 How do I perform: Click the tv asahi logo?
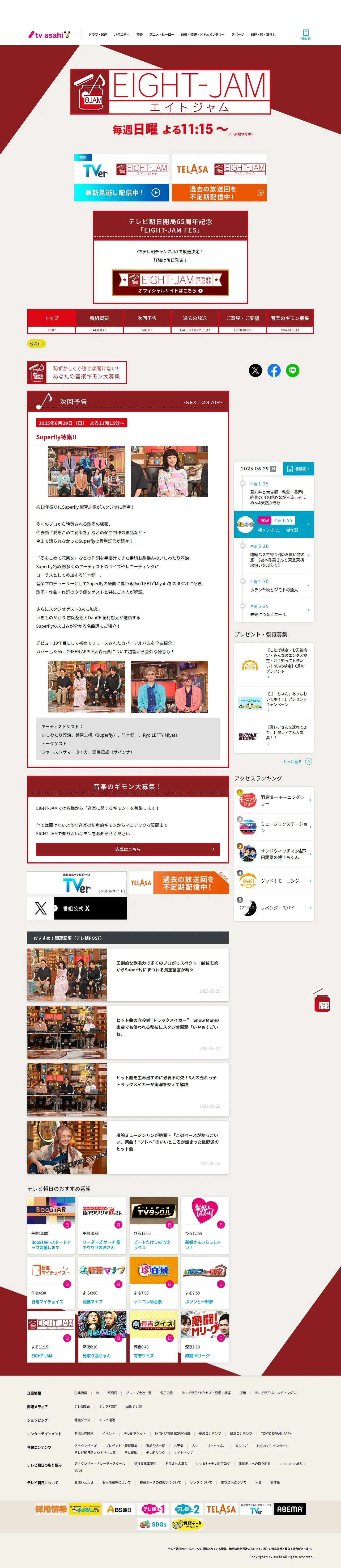[x=49, y=35]
